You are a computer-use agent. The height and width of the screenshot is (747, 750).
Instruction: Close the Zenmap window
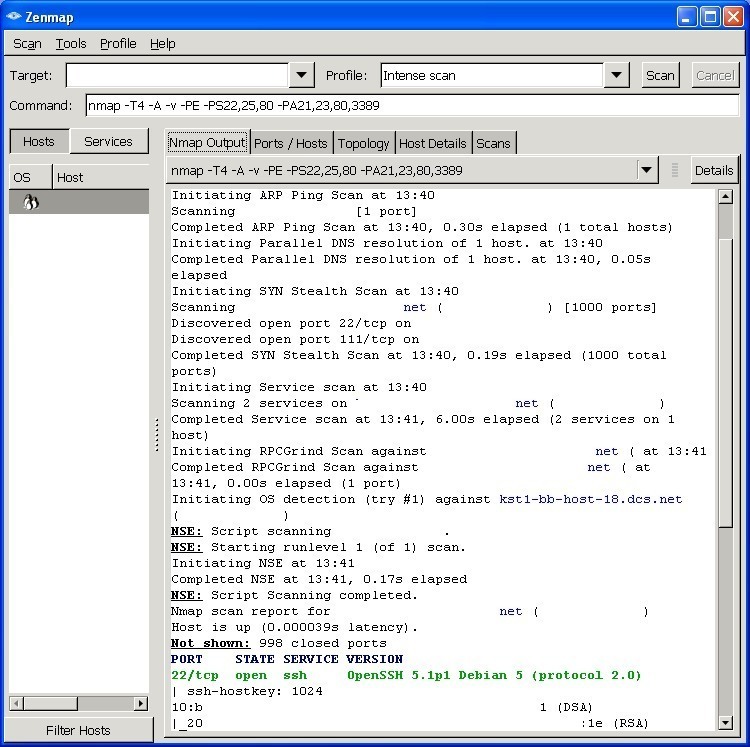pos(733,17)
